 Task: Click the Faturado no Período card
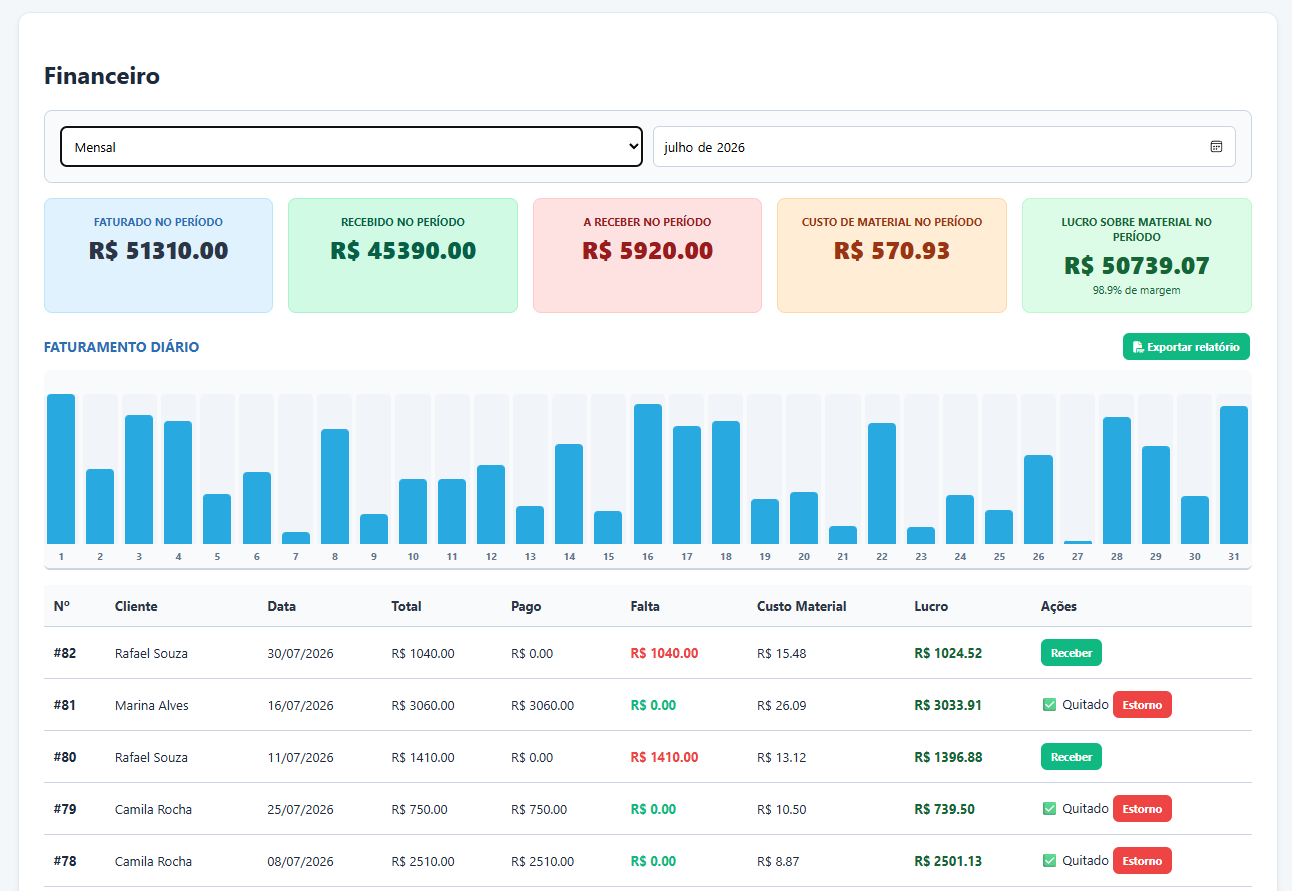click(158, 255)
